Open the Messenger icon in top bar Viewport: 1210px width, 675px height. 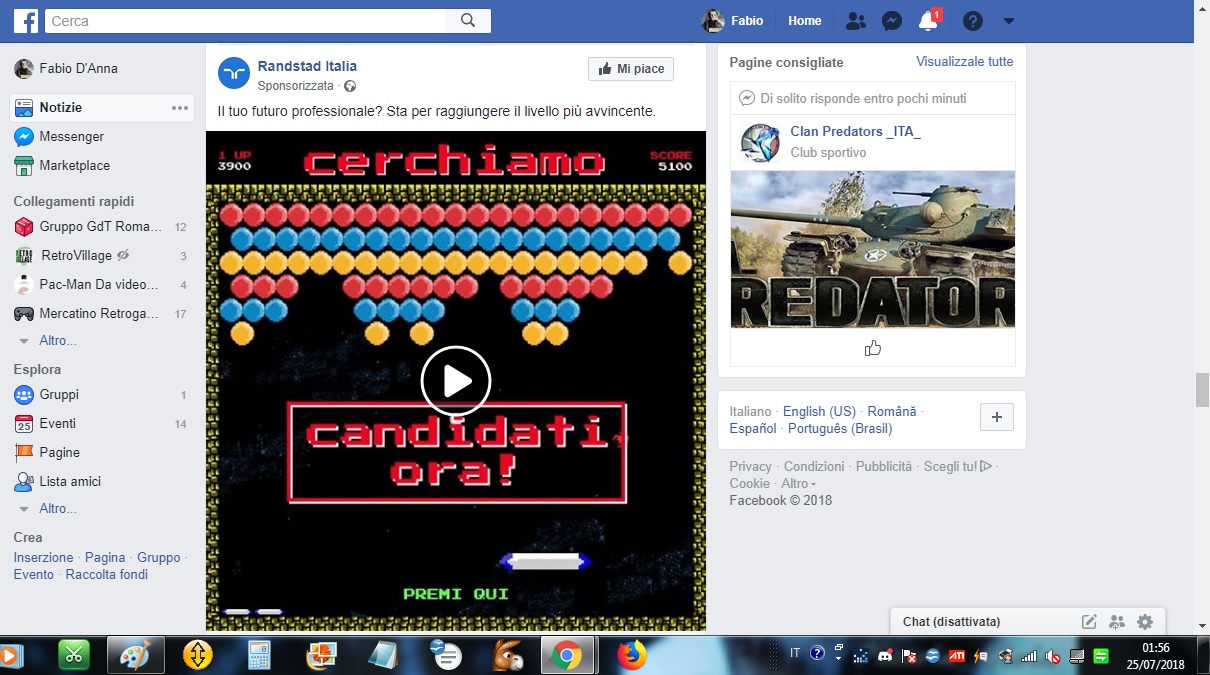coord(892,21)
